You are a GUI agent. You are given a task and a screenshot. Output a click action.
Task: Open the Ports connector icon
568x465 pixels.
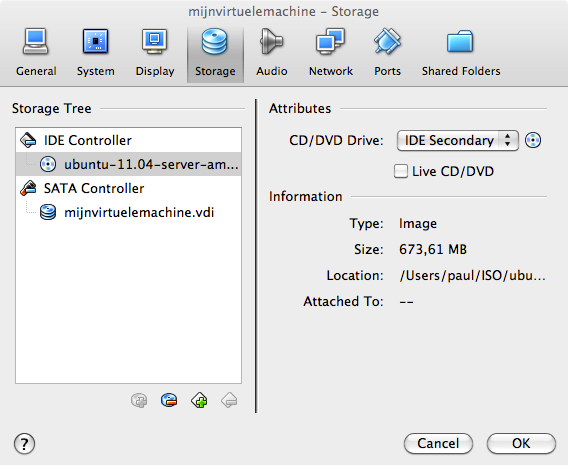387,42
